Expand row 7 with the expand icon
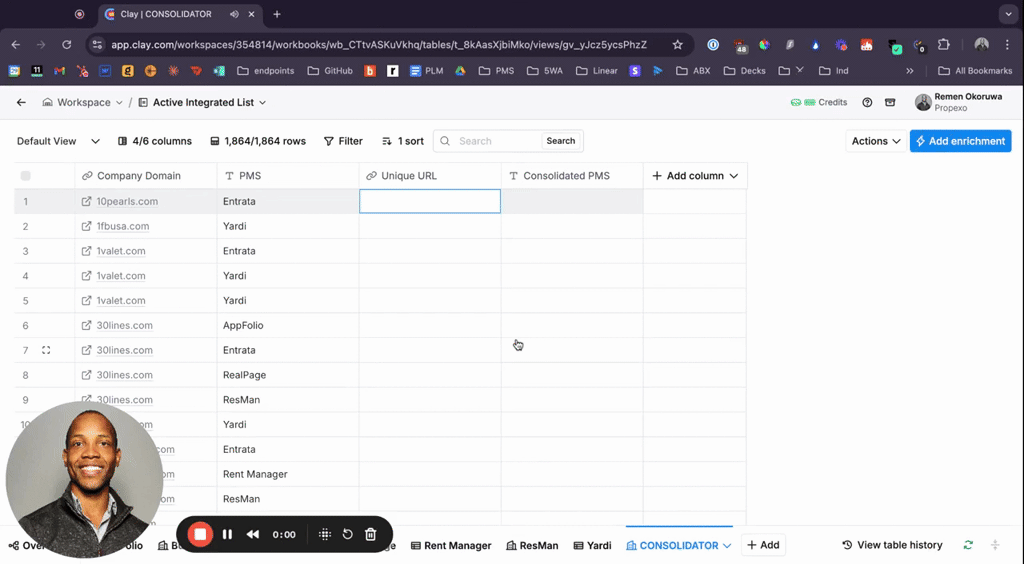The width and height of the screenshot is (1024, 564). (x=46, y=350)
